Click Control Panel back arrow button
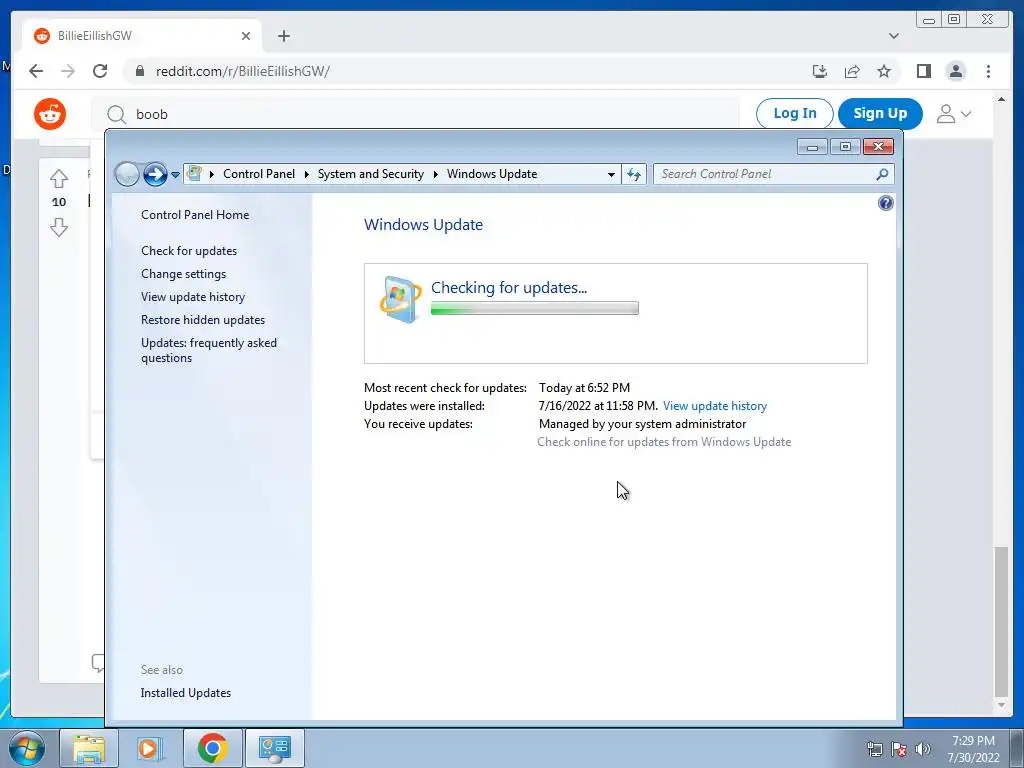The width and height of the screenshot is (1024, 768). tap(127, 174)
